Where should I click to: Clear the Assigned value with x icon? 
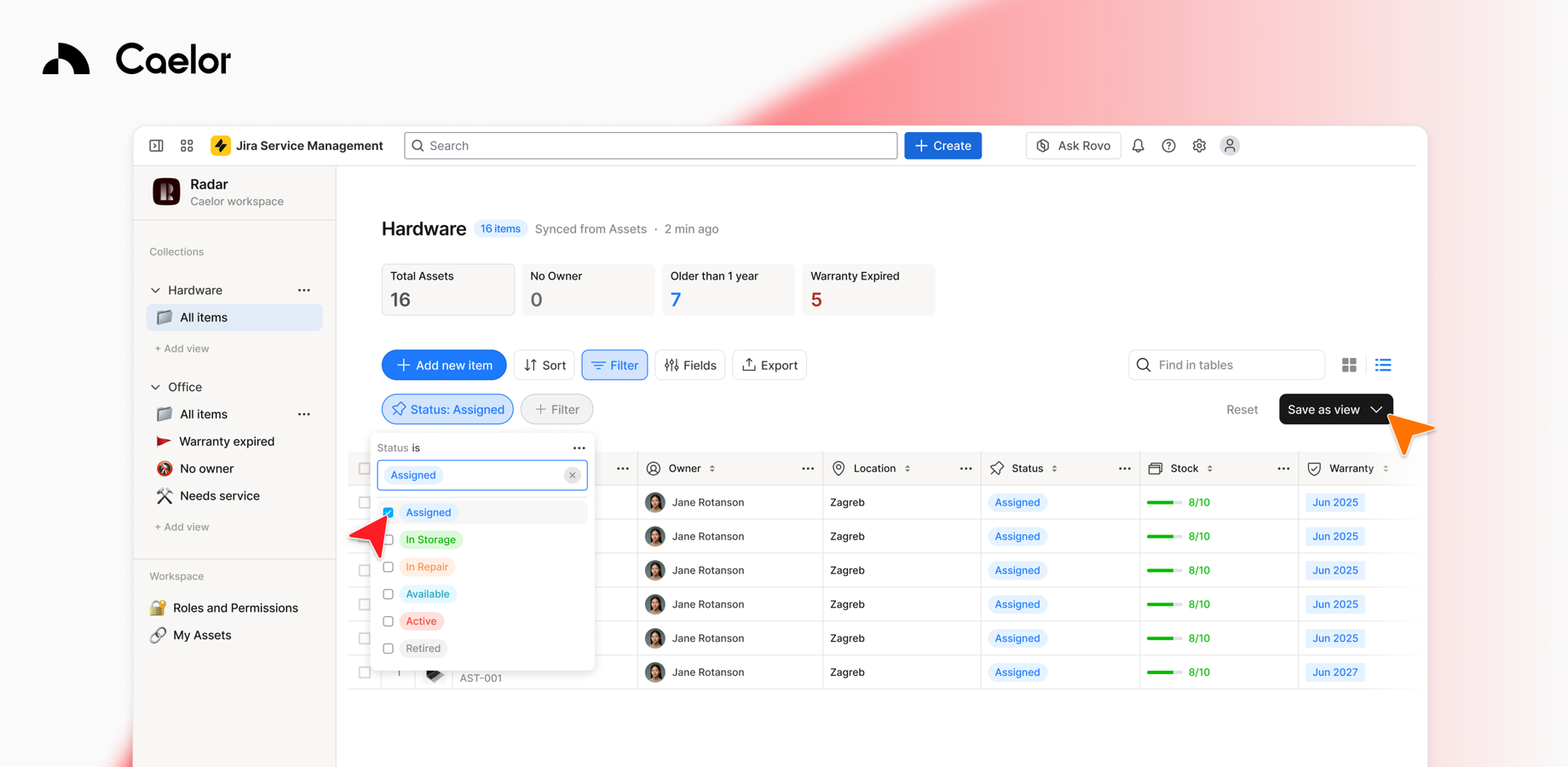573,476
